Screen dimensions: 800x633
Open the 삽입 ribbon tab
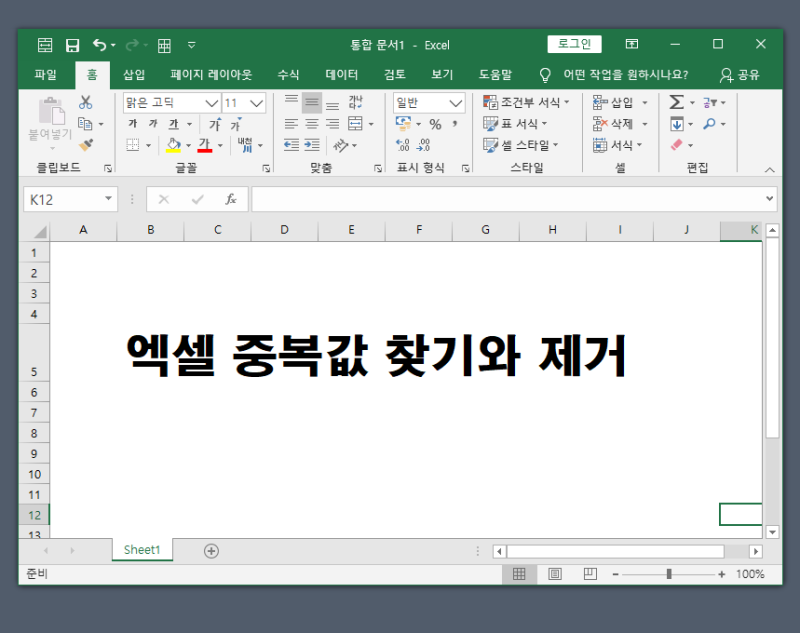(x=134, y=74)
